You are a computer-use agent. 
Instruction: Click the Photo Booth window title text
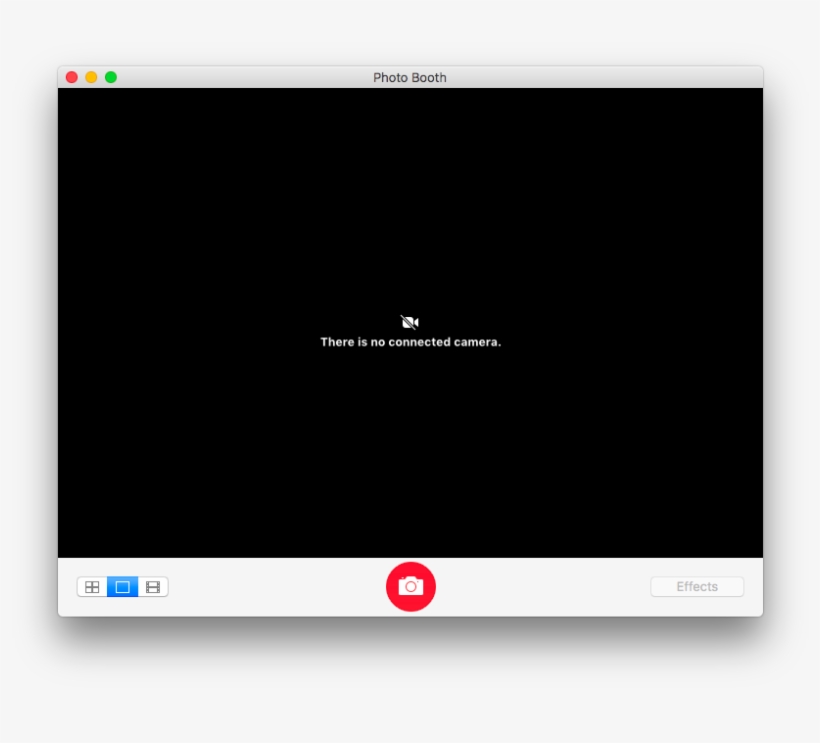coord(410,77)
